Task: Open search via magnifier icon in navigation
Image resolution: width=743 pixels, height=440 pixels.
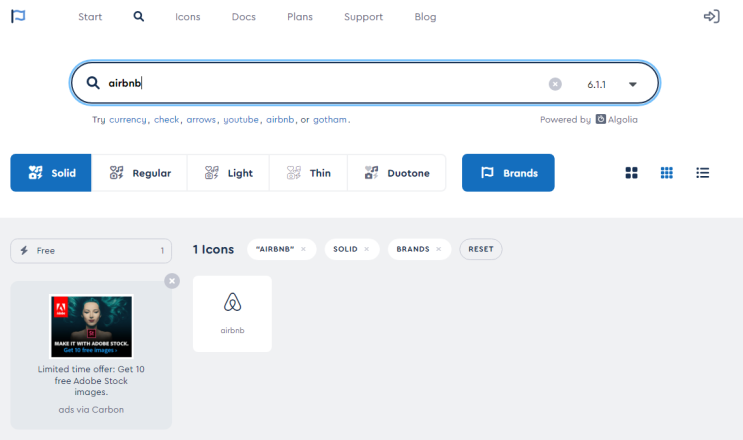Action: (138, 17)
